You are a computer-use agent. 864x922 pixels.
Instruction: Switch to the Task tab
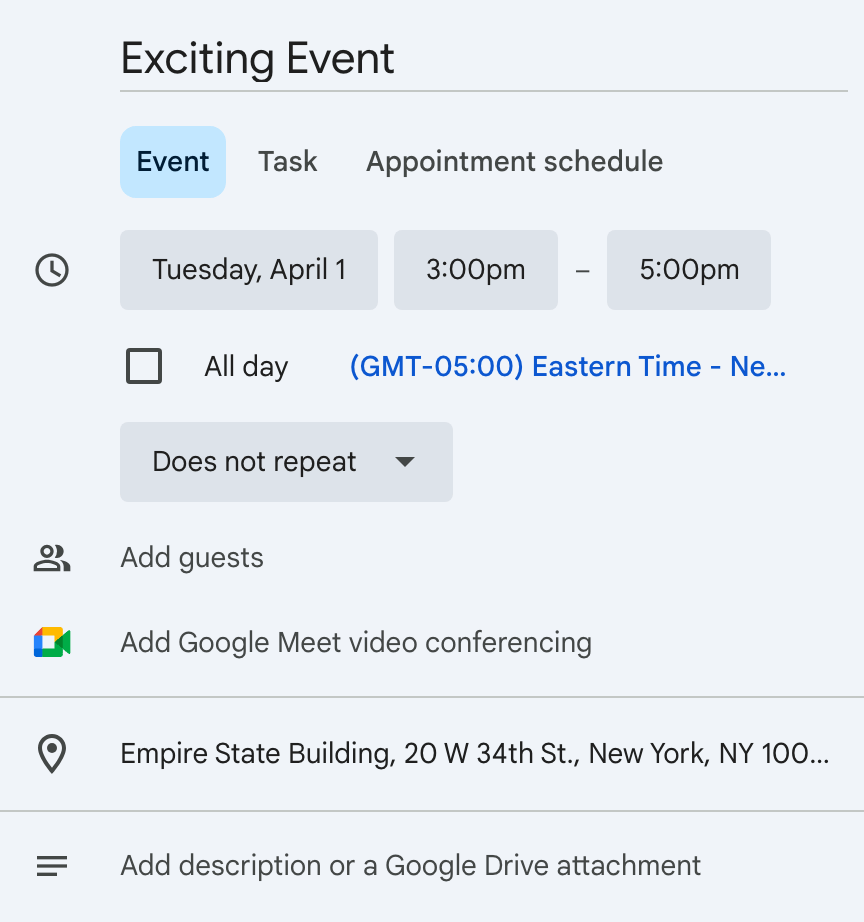(288, 162)
